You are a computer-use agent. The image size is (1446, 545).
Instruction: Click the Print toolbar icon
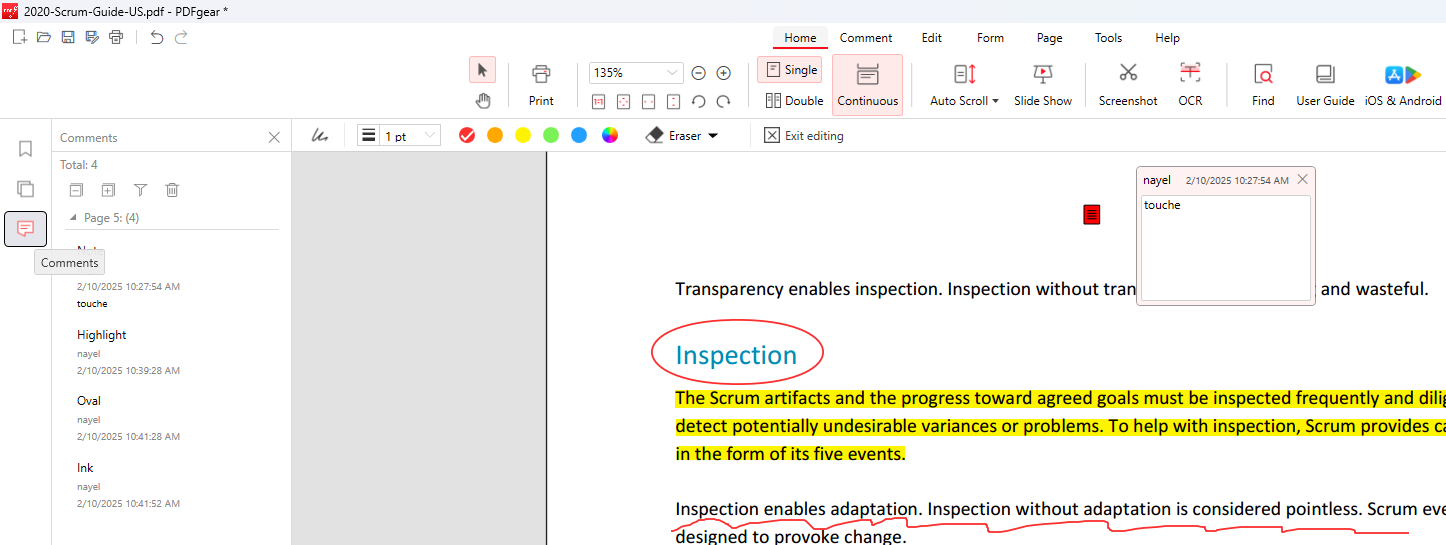pyautogui.click(x=541, y=84)
